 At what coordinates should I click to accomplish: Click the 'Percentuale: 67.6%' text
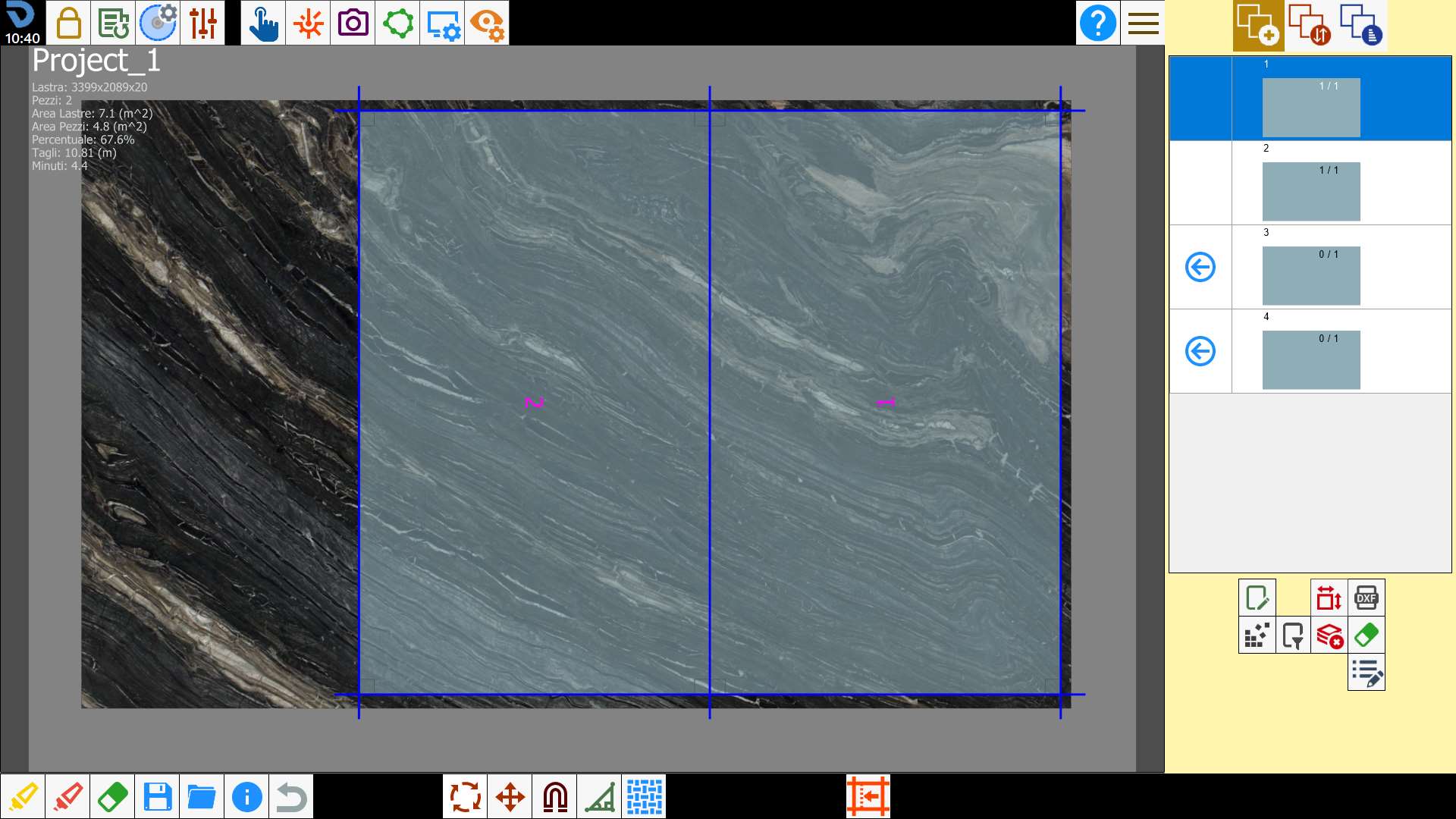pyautogui.click(x=83, y=140)
